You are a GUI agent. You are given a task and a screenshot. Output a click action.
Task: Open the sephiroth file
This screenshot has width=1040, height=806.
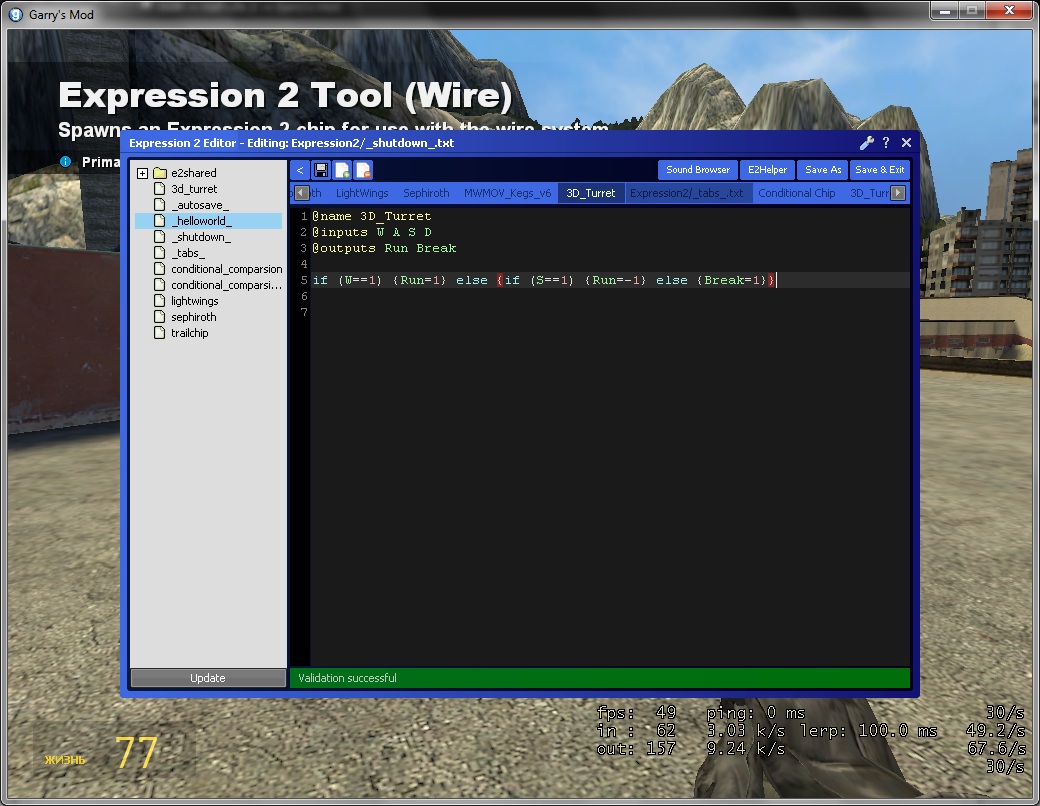pyautogui.click(x=194, y=316)
